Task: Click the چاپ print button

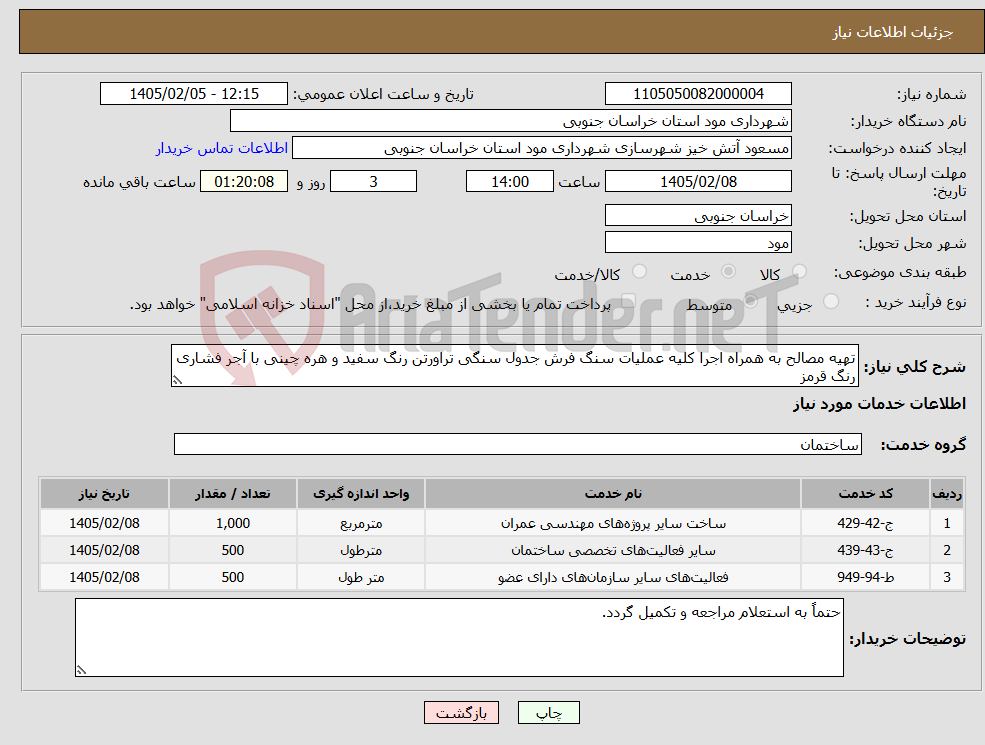Action: click(x=548, y=713)
